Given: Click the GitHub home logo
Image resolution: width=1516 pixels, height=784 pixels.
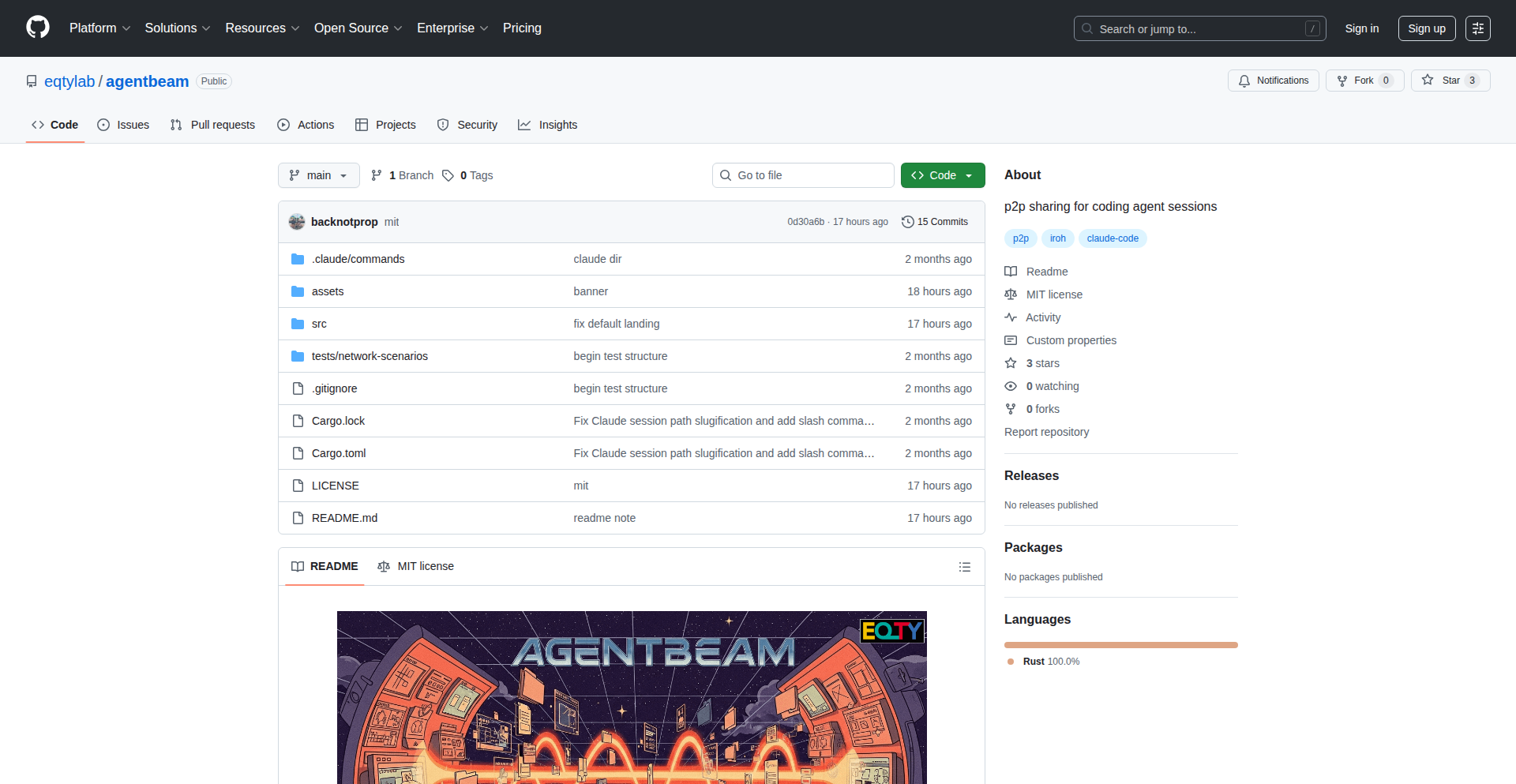Looking at the screenshot, I should click(x=36, y=28).
